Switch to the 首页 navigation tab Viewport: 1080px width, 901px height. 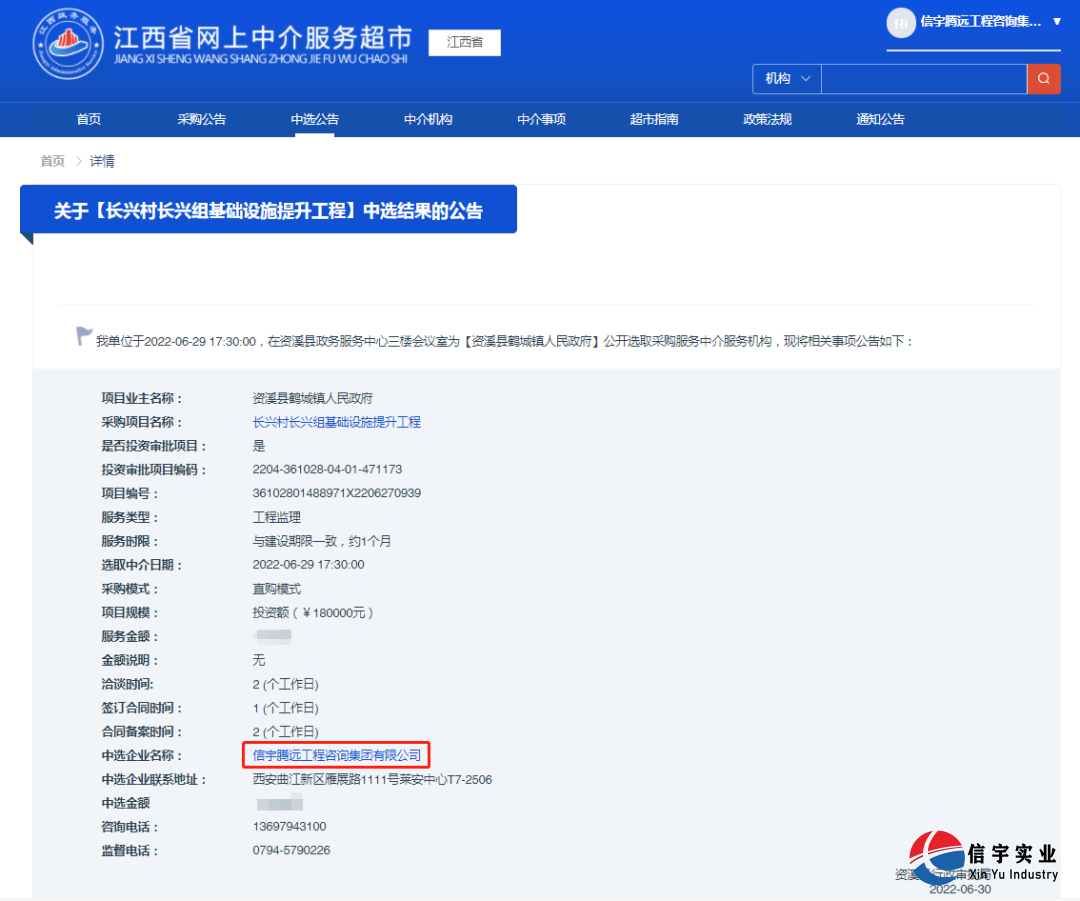click(x=88, y=119)
